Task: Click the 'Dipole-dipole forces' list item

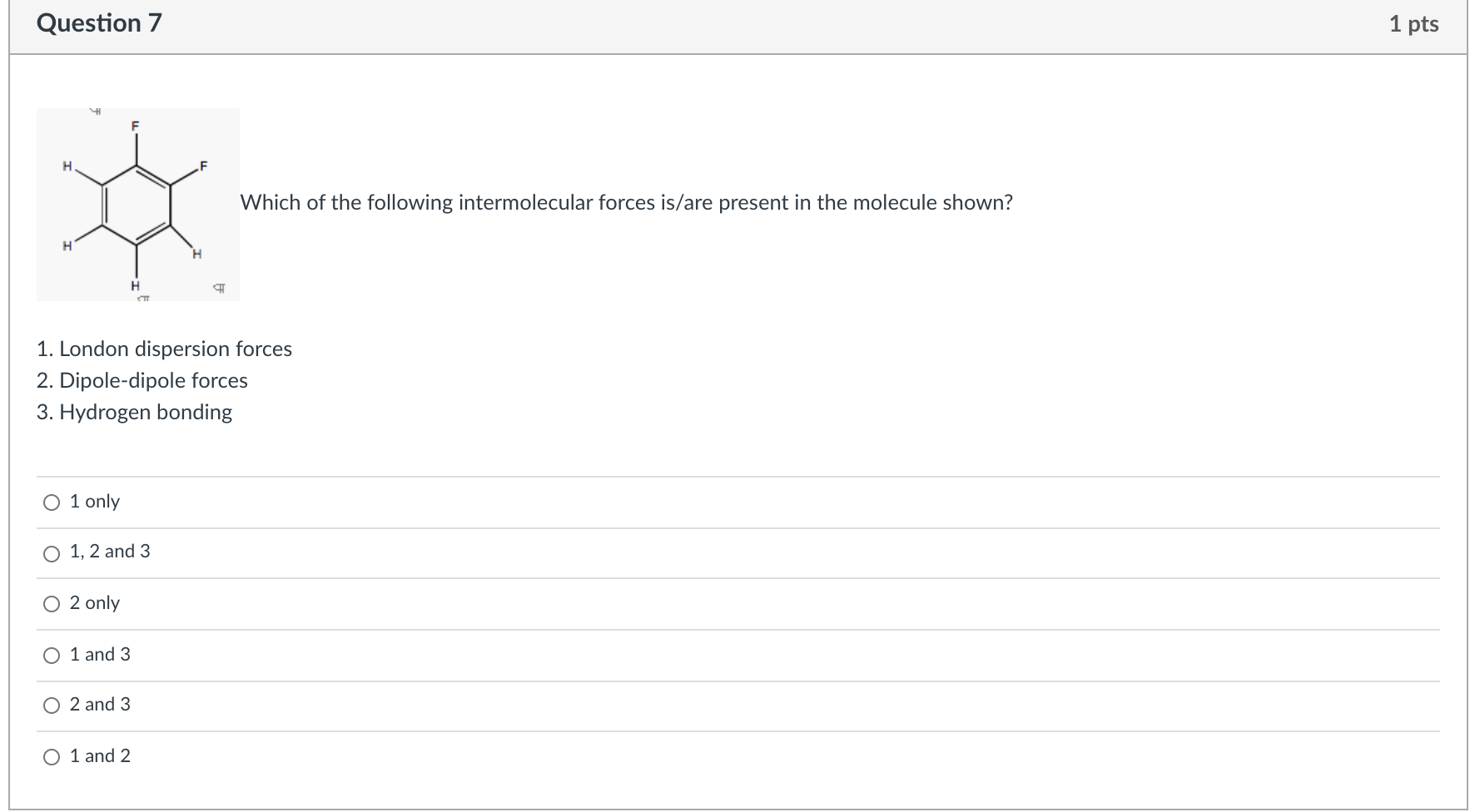Action: click(142, 380)
